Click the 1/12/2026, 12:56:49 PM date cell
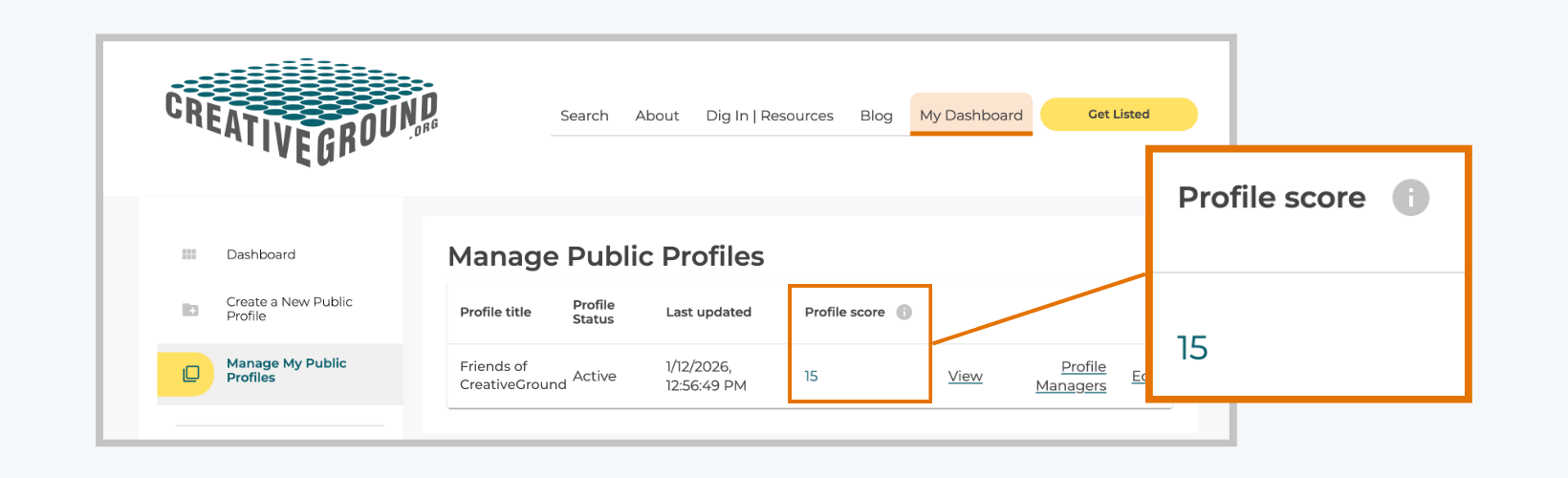Screen dimensions: 1568x478 coord(707,376)
